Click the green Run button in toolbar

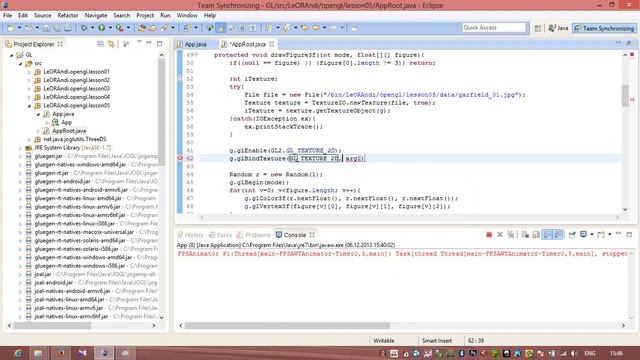(102, 28)
